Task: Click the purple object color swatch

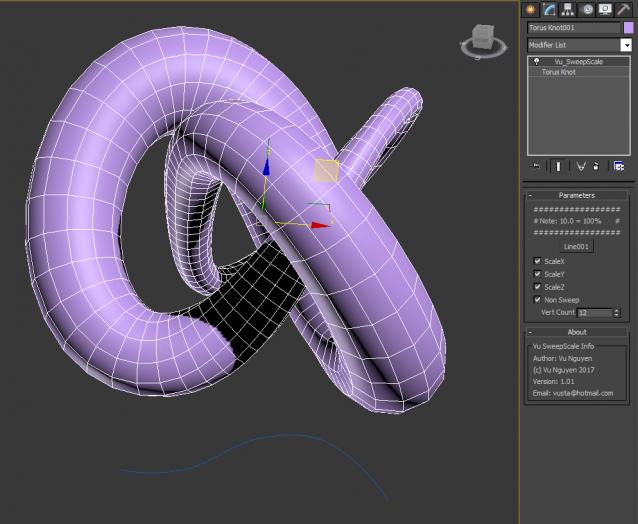Action: point(628,28)
